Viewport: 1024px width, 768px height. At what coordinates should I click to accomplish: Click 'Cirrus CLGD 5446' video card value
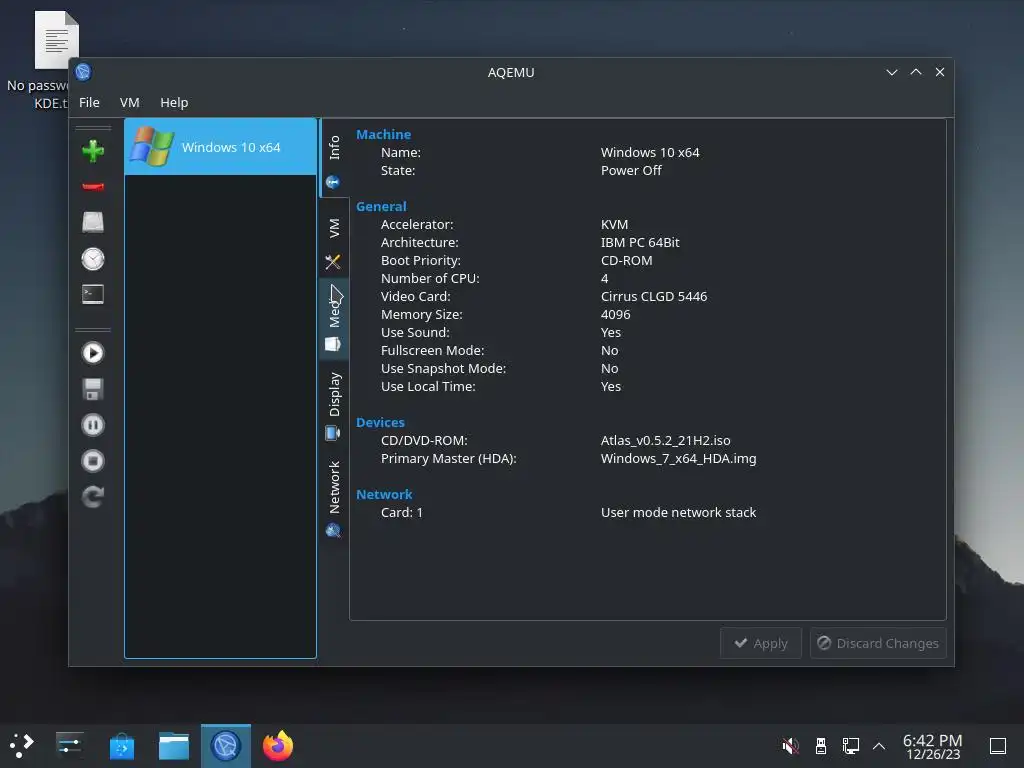pyautogui.click(x=654, y=296)
